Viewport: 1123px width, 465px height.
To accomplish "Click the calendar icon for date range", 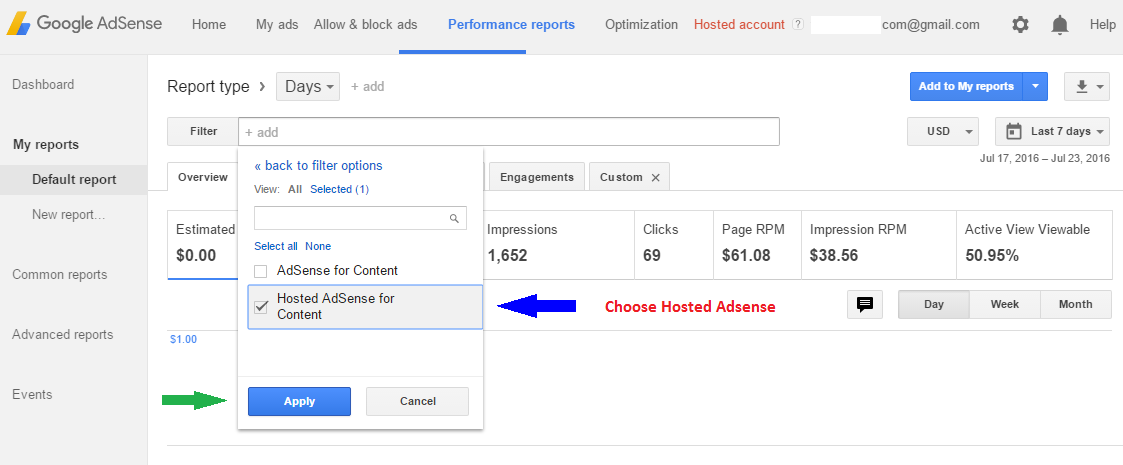I will (x=1013, y=131).
